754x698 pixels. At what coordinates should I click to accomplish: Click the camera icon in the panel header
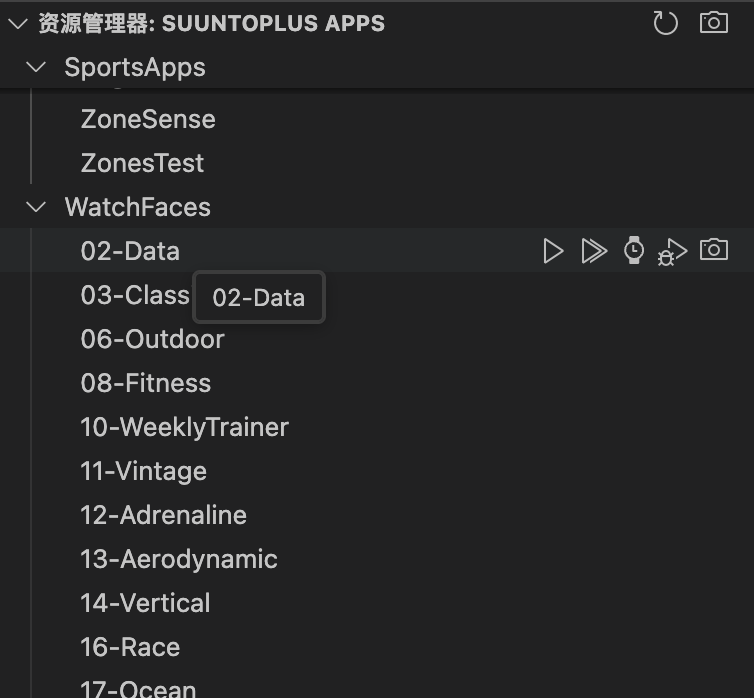[x=714, y=22]
